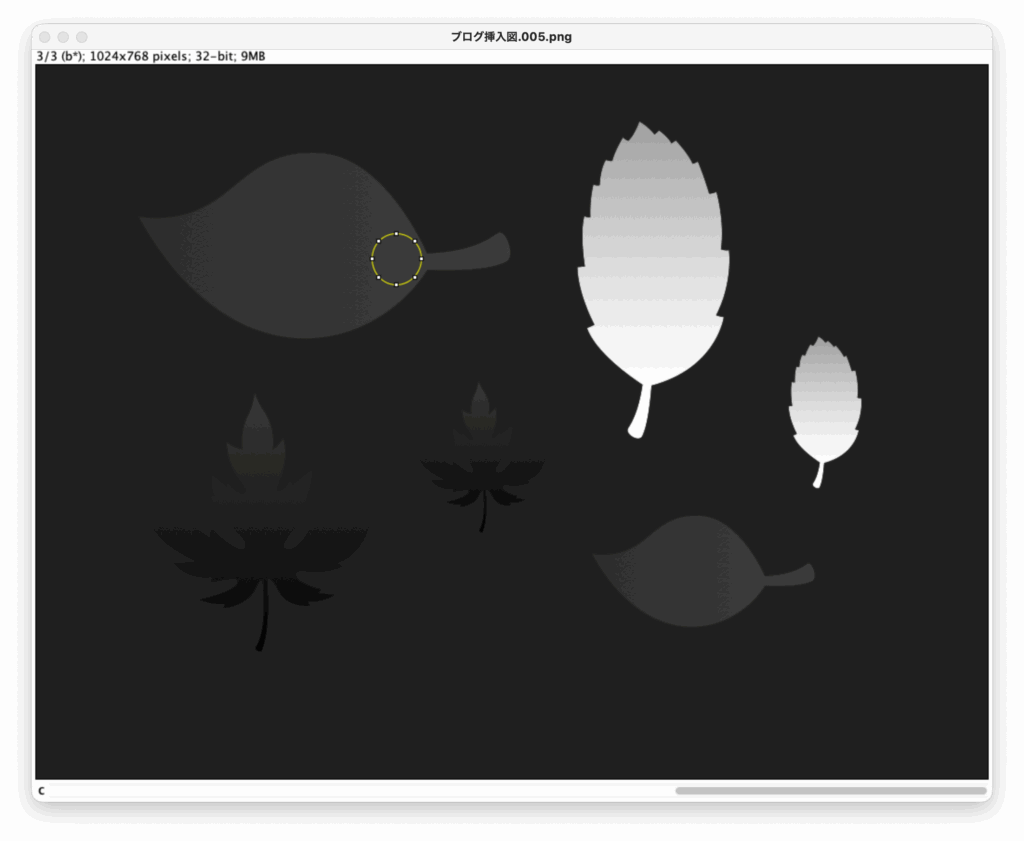Click the window title ブログ挿入図.005.png
Screen dimensions: 1024x841
tap(511, 37)
